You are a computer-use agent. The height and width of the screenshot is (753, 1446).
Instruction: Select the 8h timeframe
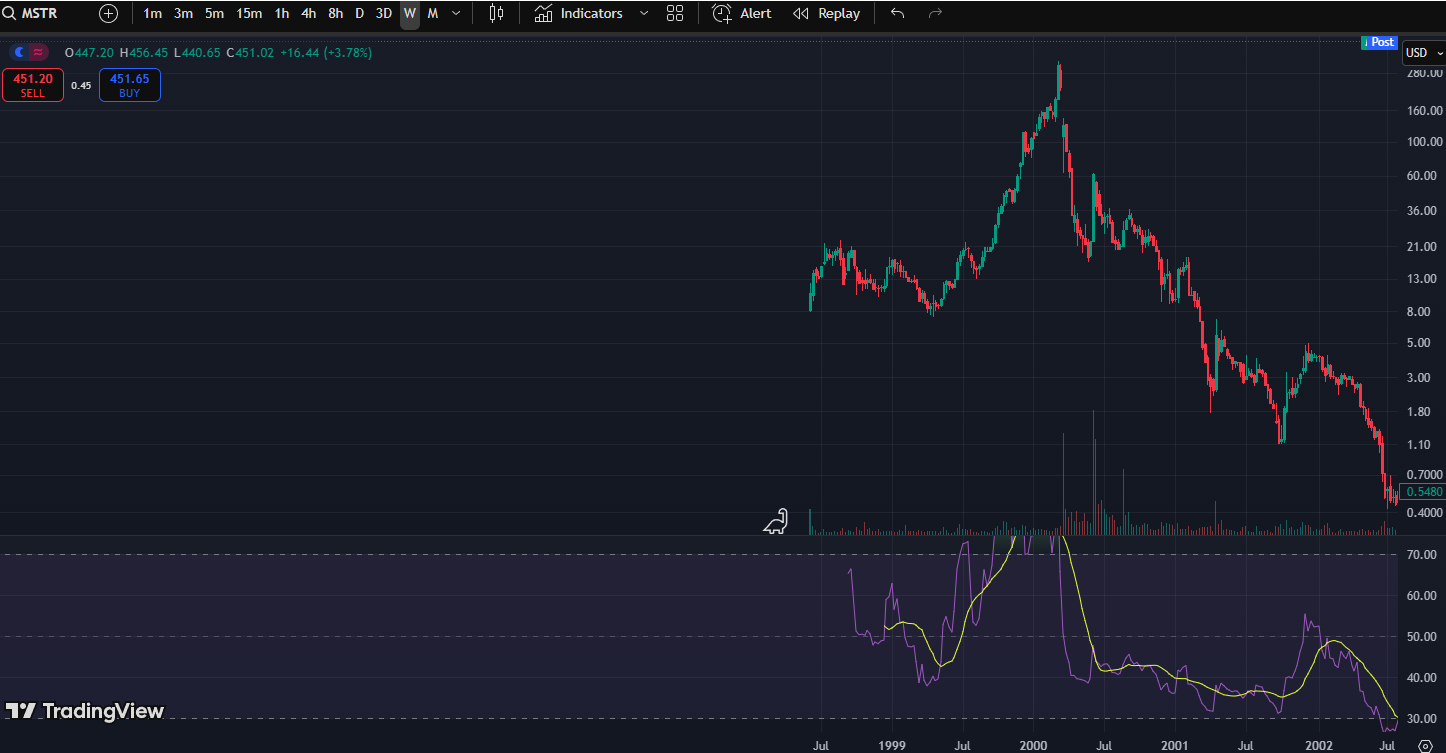335,14
